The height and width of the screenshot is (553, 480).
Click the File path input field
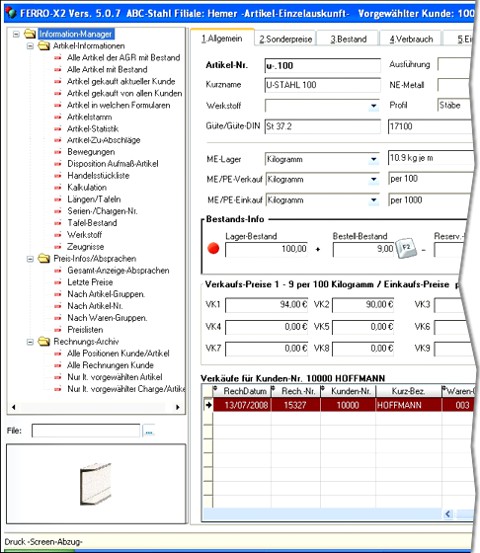(x=86, y=431)
